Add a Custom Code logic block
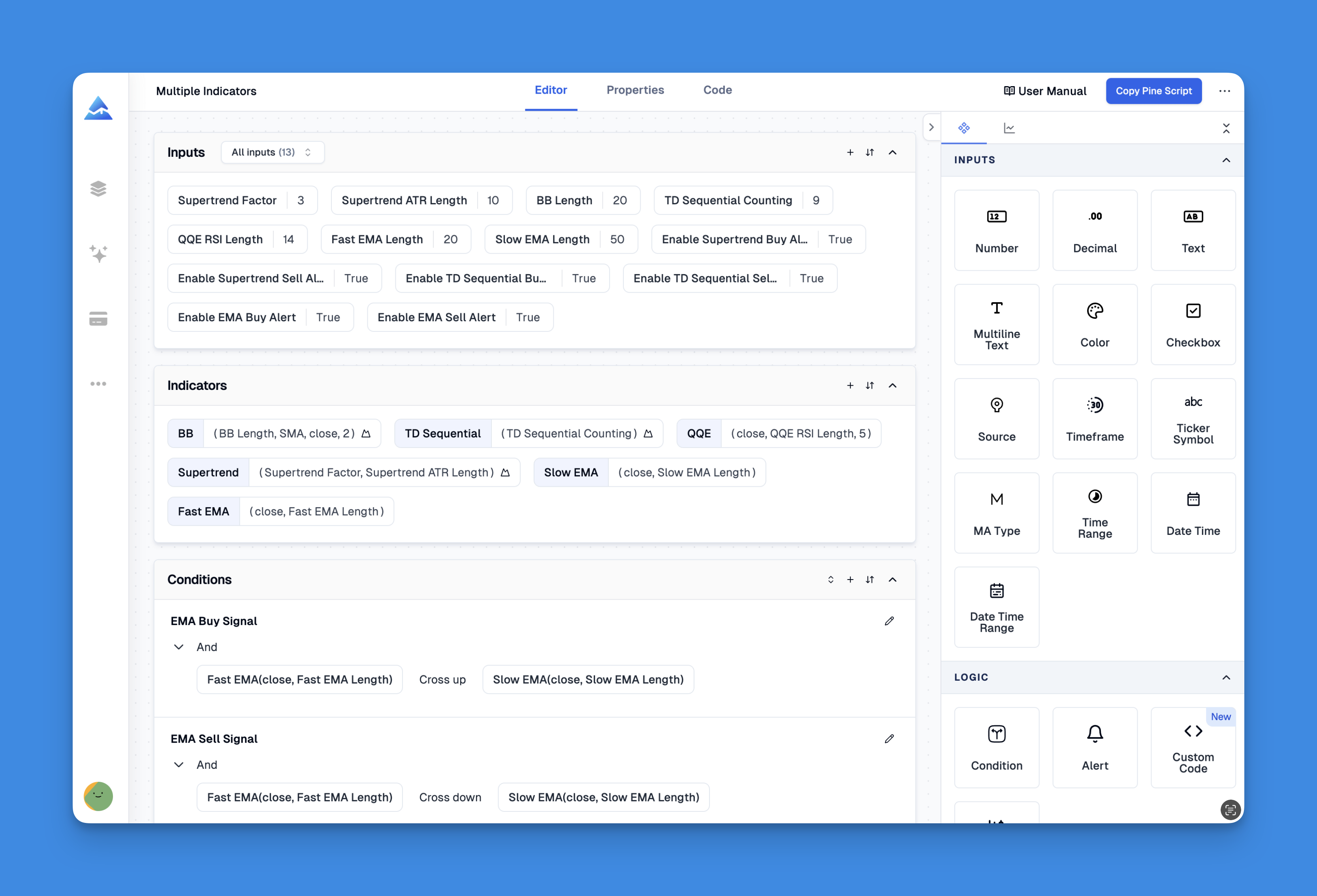 (x=1193, y=747)
